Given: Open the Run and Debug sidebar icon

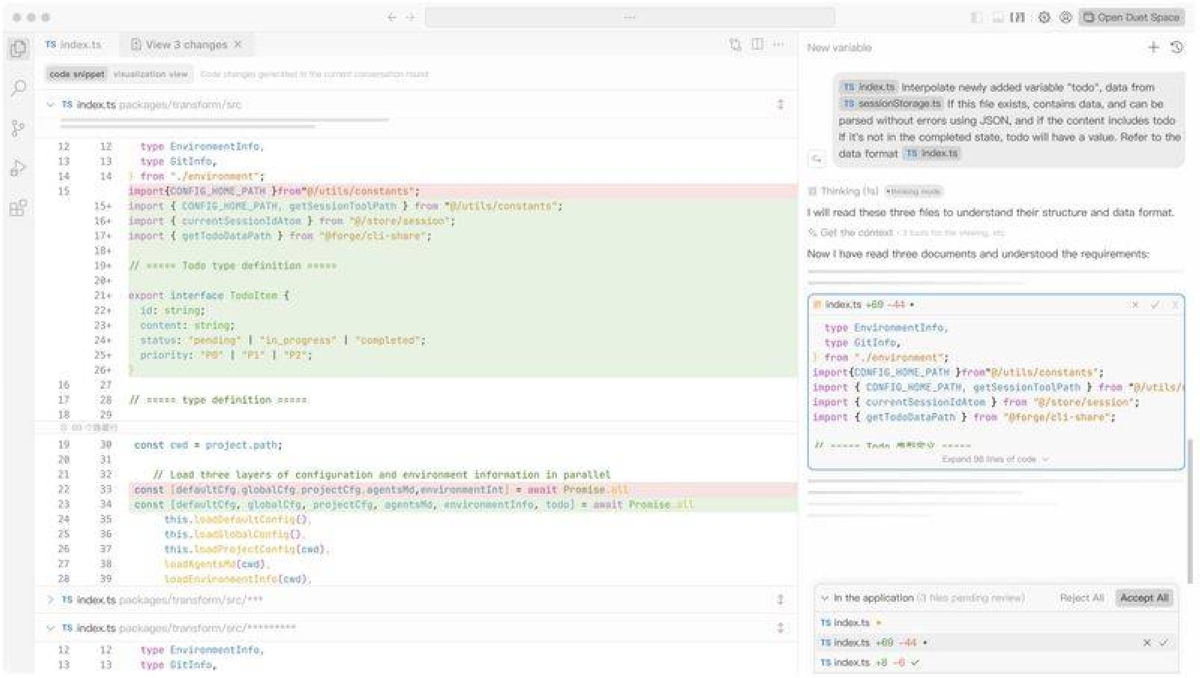Looking at the screenshot, I should coord(18,168).
